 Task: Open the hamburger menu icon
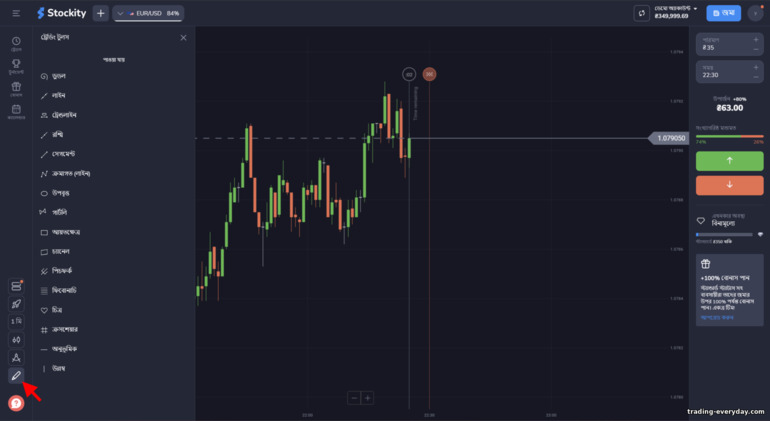click(16, 13)
